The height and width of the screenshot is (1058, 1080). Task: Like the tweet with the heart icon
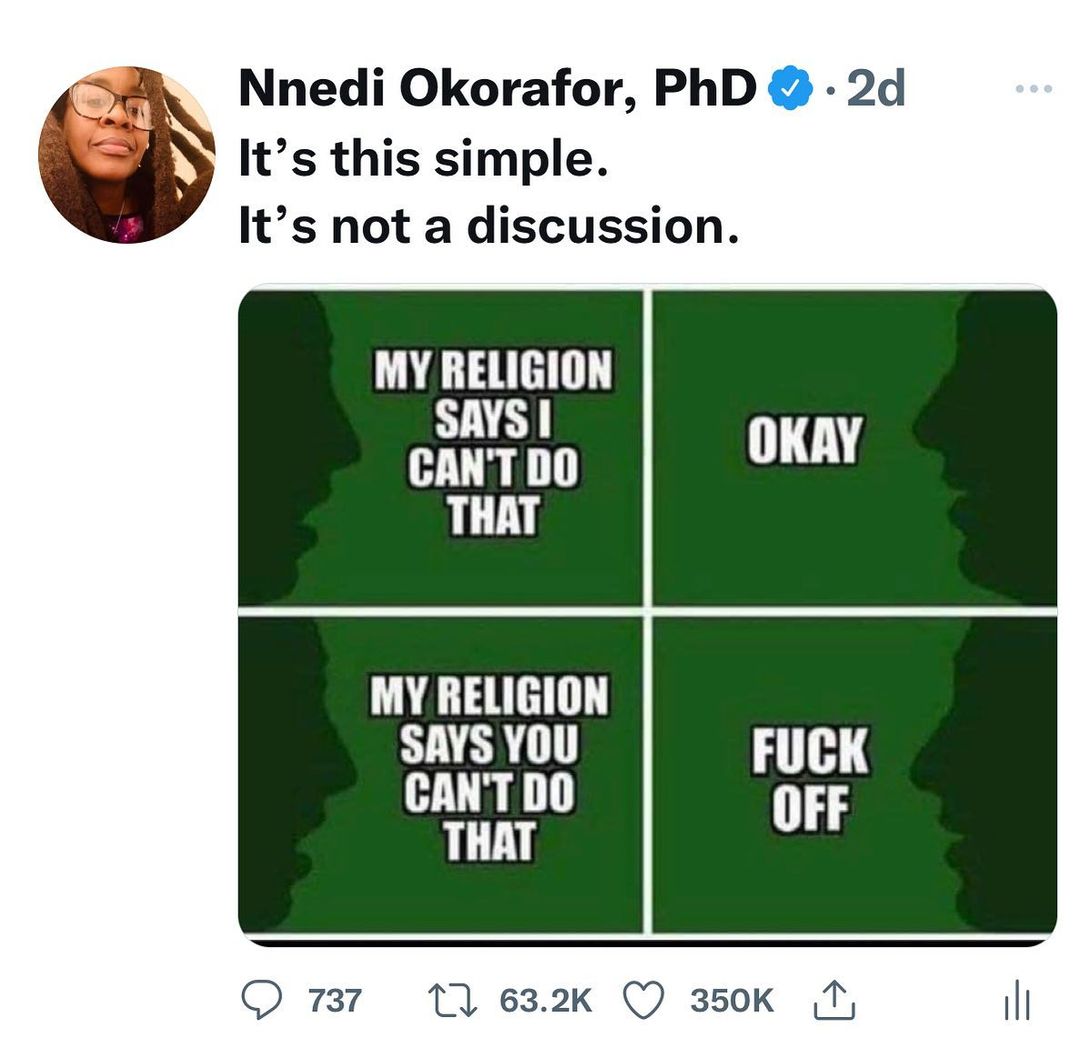pos(645,998)
